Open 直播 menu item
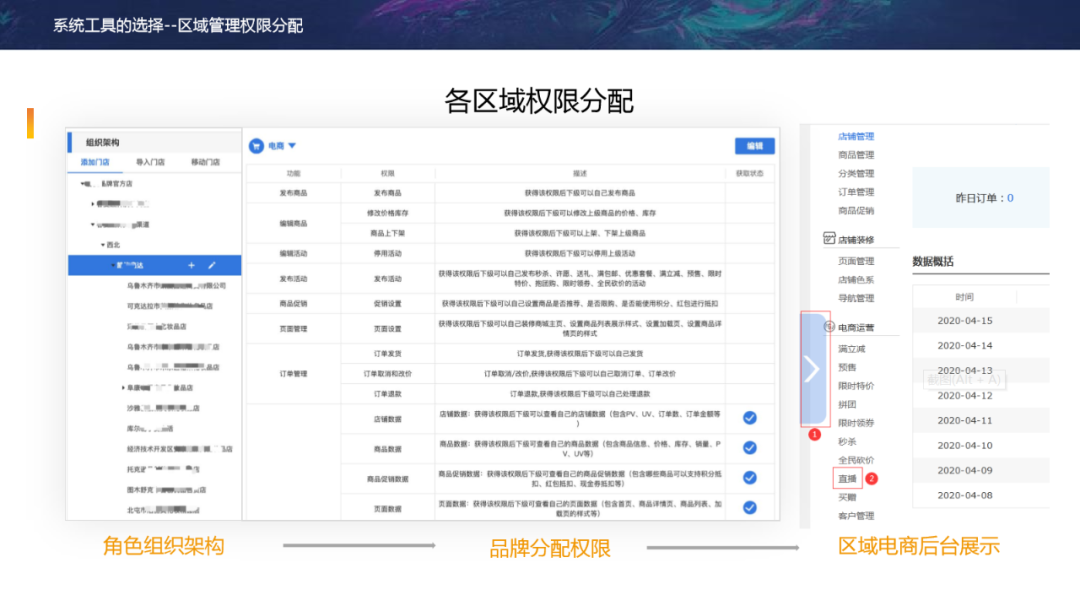The width and height of the screenshot is (1080, 606). click(847, 479)
